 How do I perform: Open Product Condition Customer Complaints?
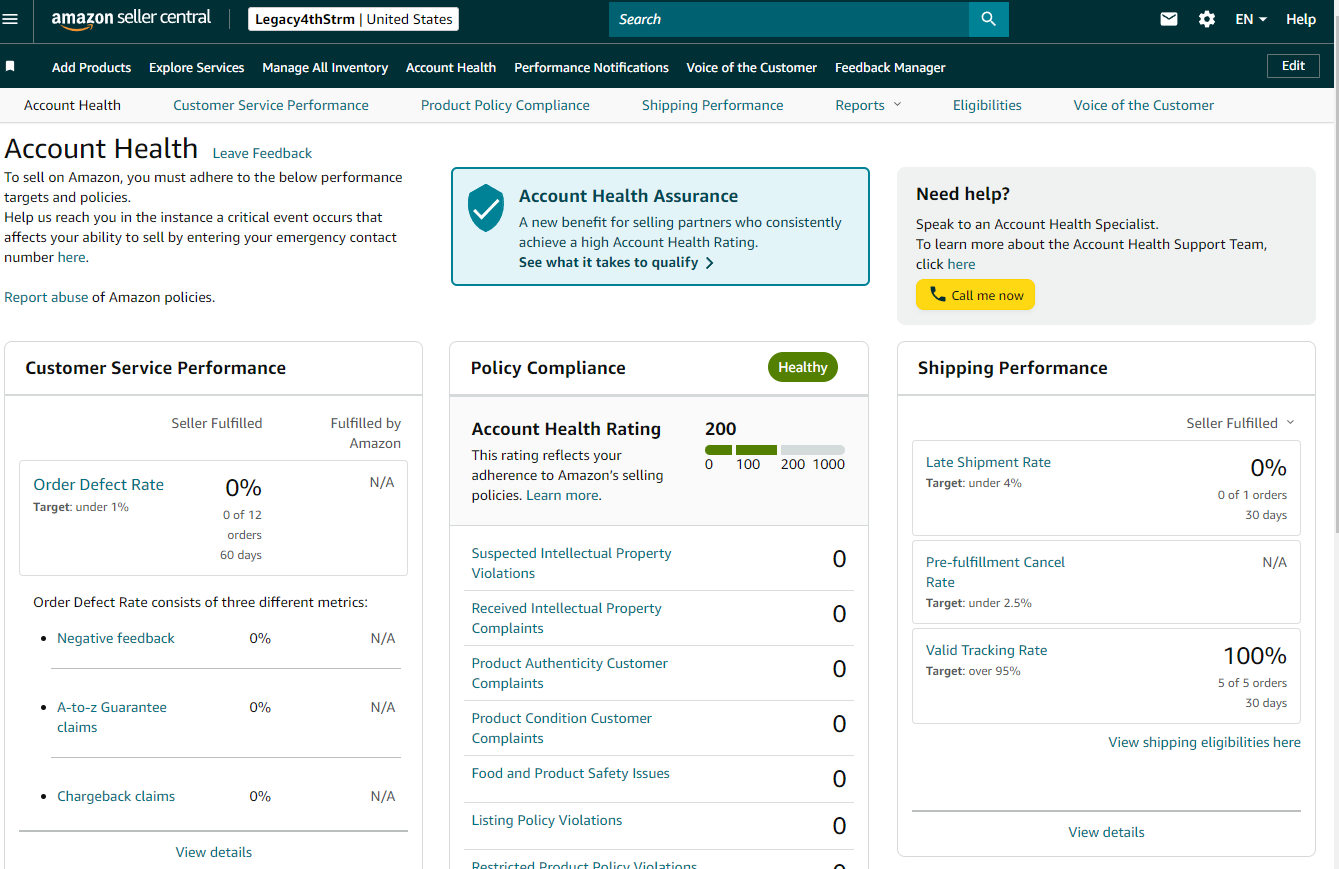[x=561, y=728]
